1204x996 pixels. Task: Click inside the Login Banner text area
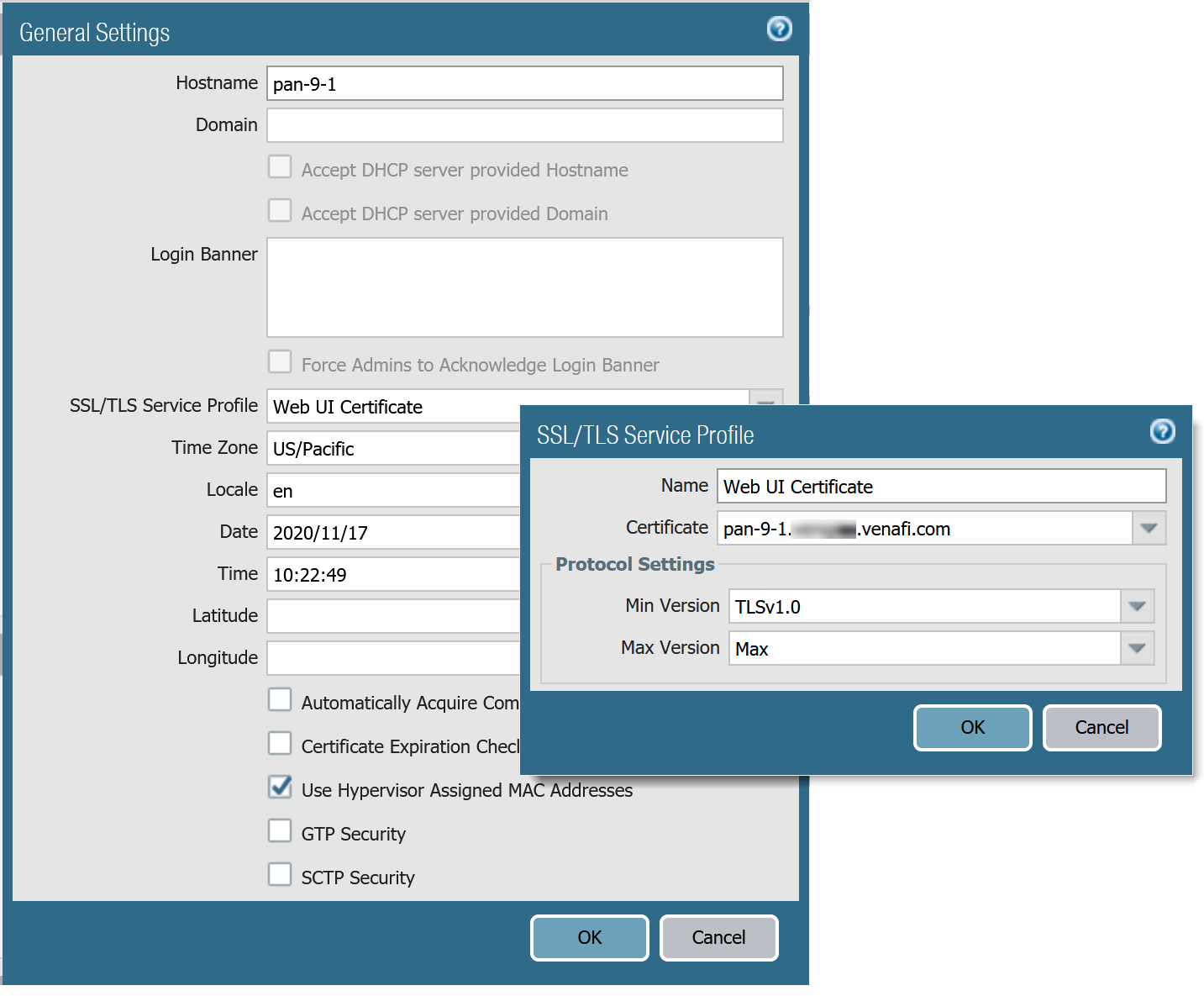point(524,286)
